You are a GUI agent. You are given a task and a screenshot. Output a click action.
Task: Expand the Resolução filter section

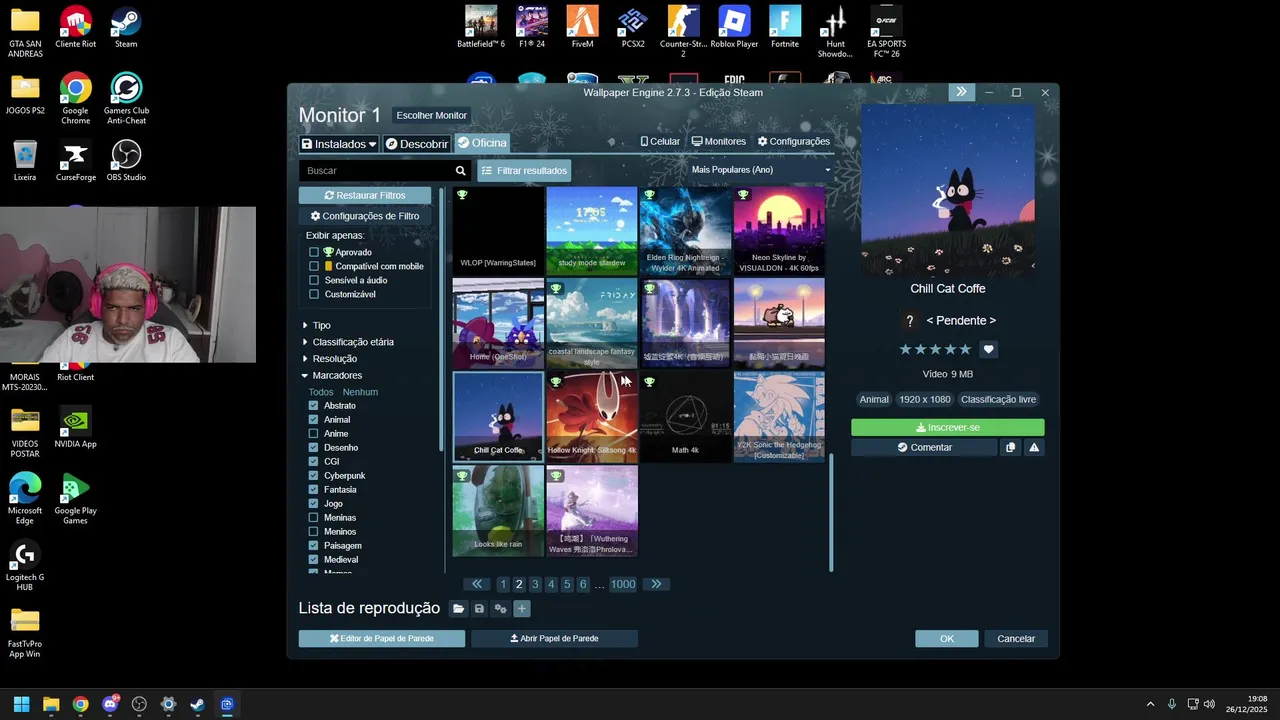tap(329, 359)
